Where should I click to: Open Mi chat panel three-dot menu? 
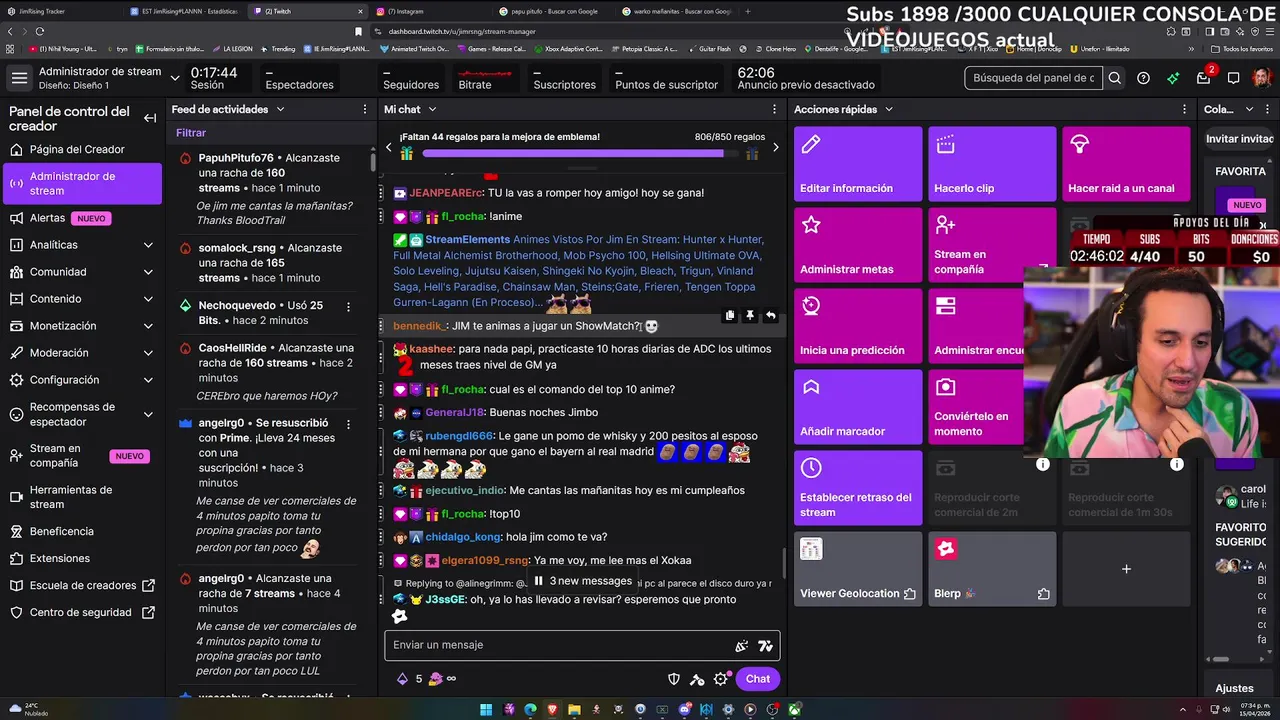[x=774, y=109]
